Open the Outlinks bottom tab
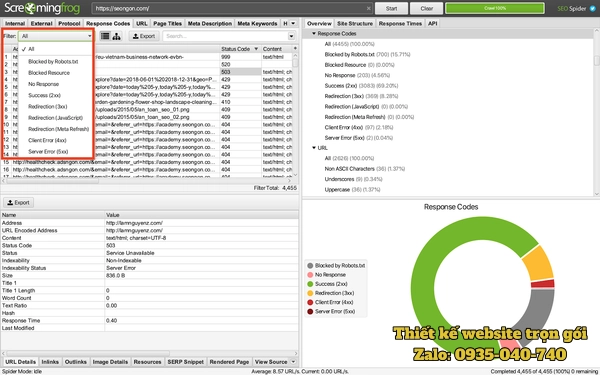The image size is (600, 375). (x=76, y=362)
